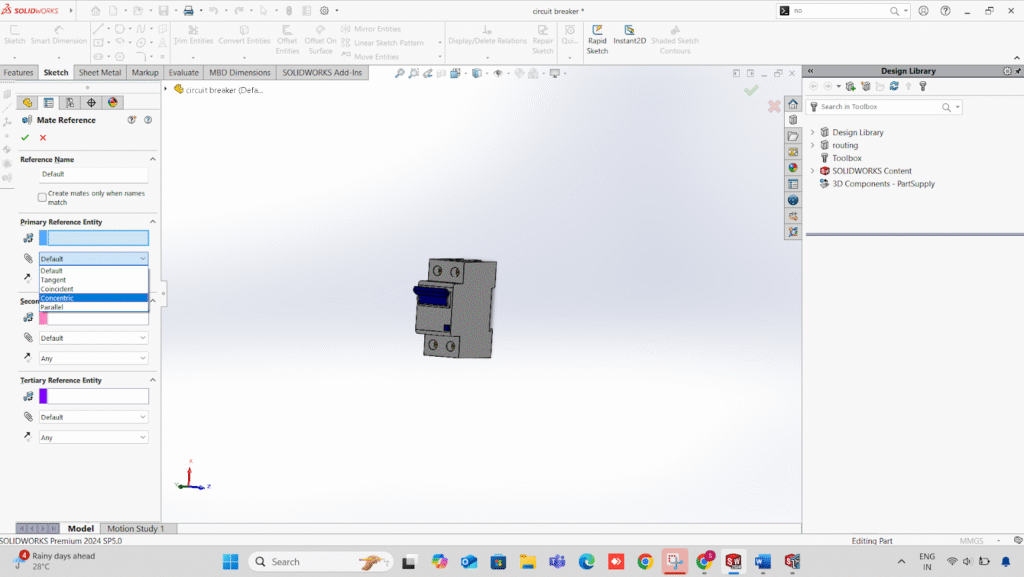1024x577 pixels.
Task: Open SOLIDWORKS Options gear in top toolbar
Action: click(x=324, y=11)
